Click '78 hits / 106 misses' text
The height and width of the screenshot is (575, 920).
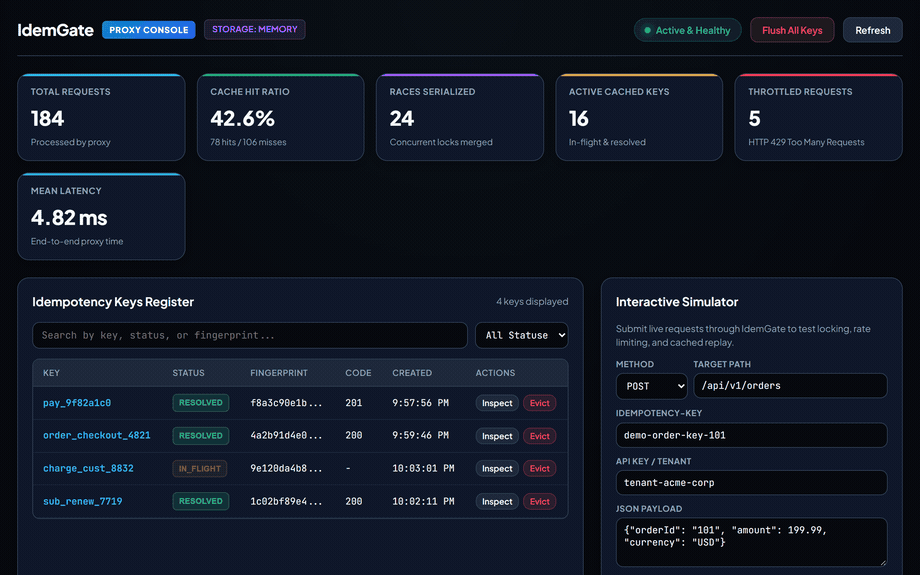click(248, 142)
